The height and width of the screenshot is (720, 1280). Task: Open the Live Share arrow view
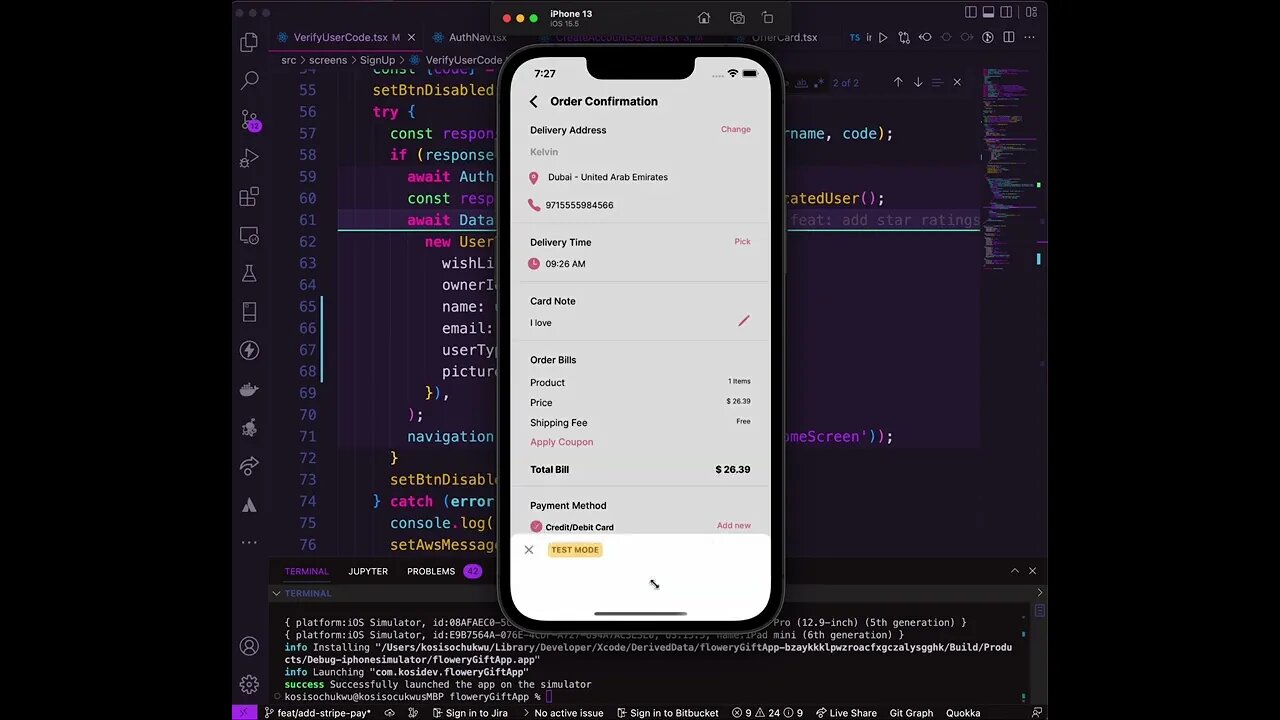[x=249, y=467]
